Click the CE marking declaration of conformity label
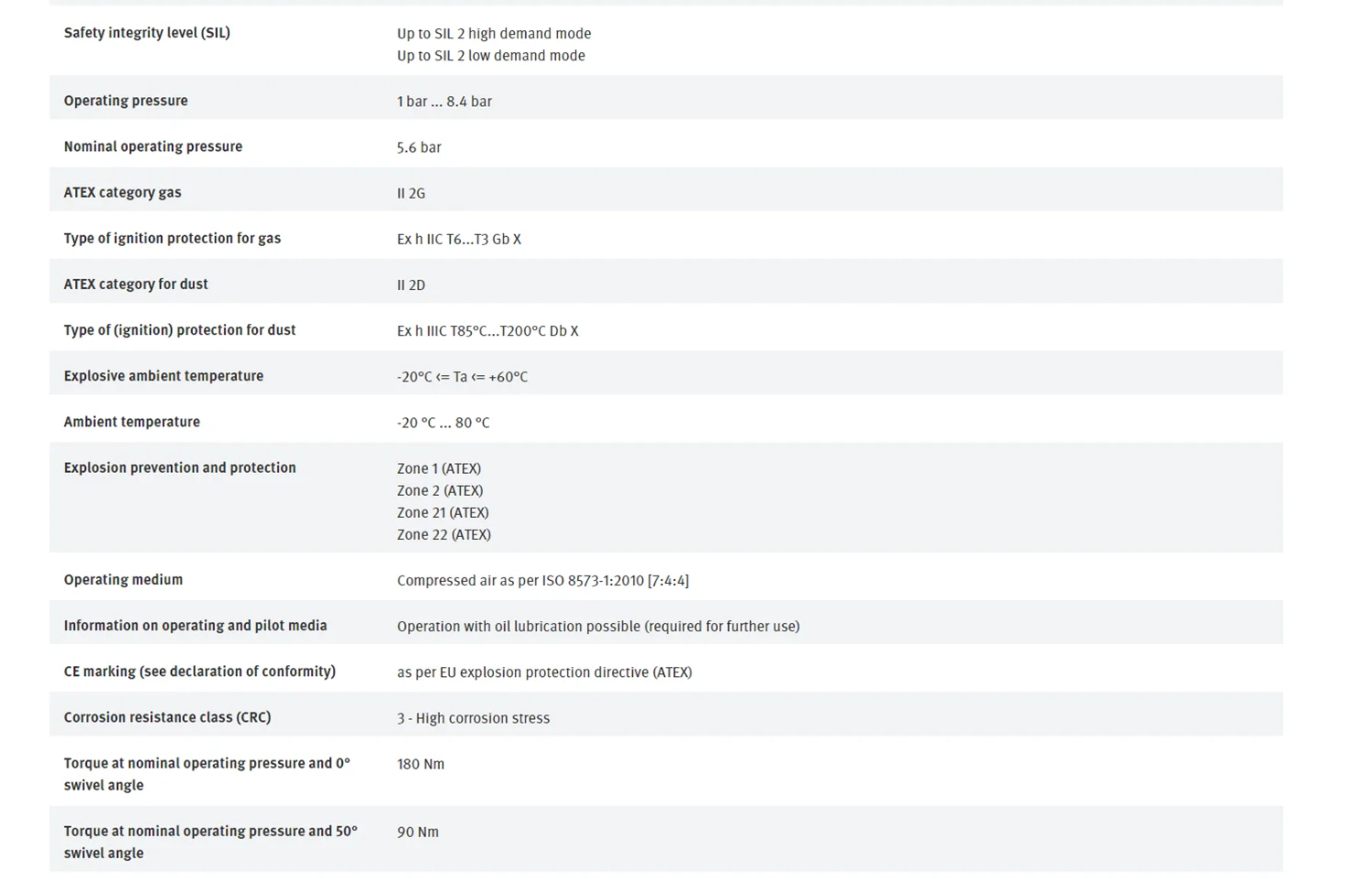 pos(199,671)
